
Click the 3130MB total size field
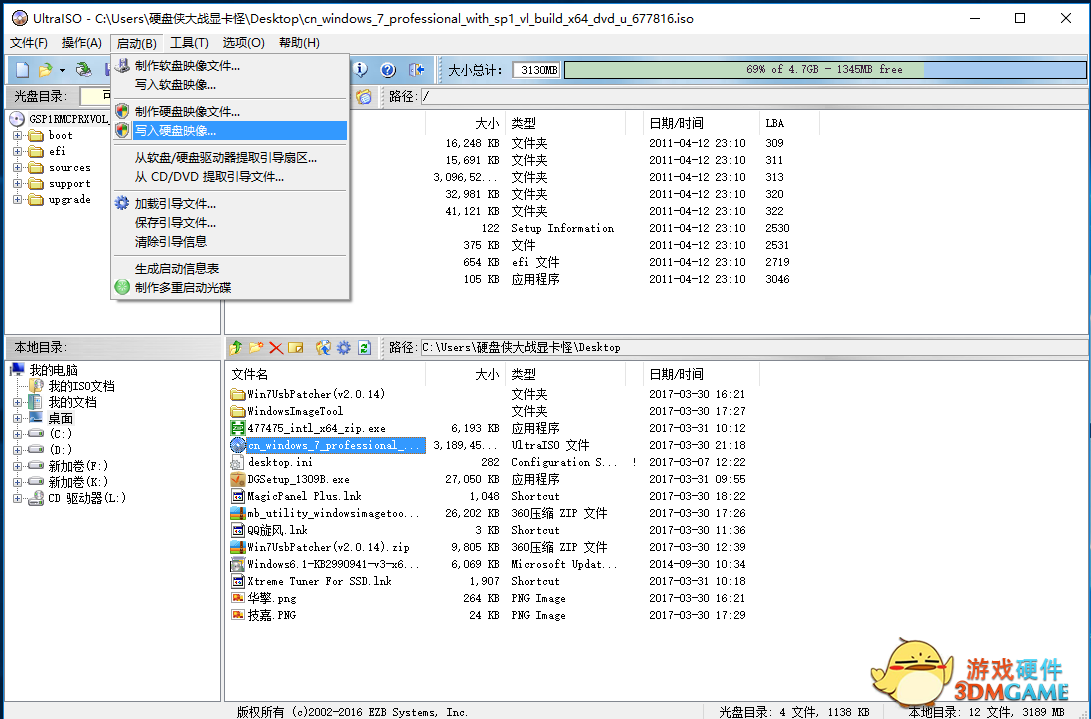536,70
